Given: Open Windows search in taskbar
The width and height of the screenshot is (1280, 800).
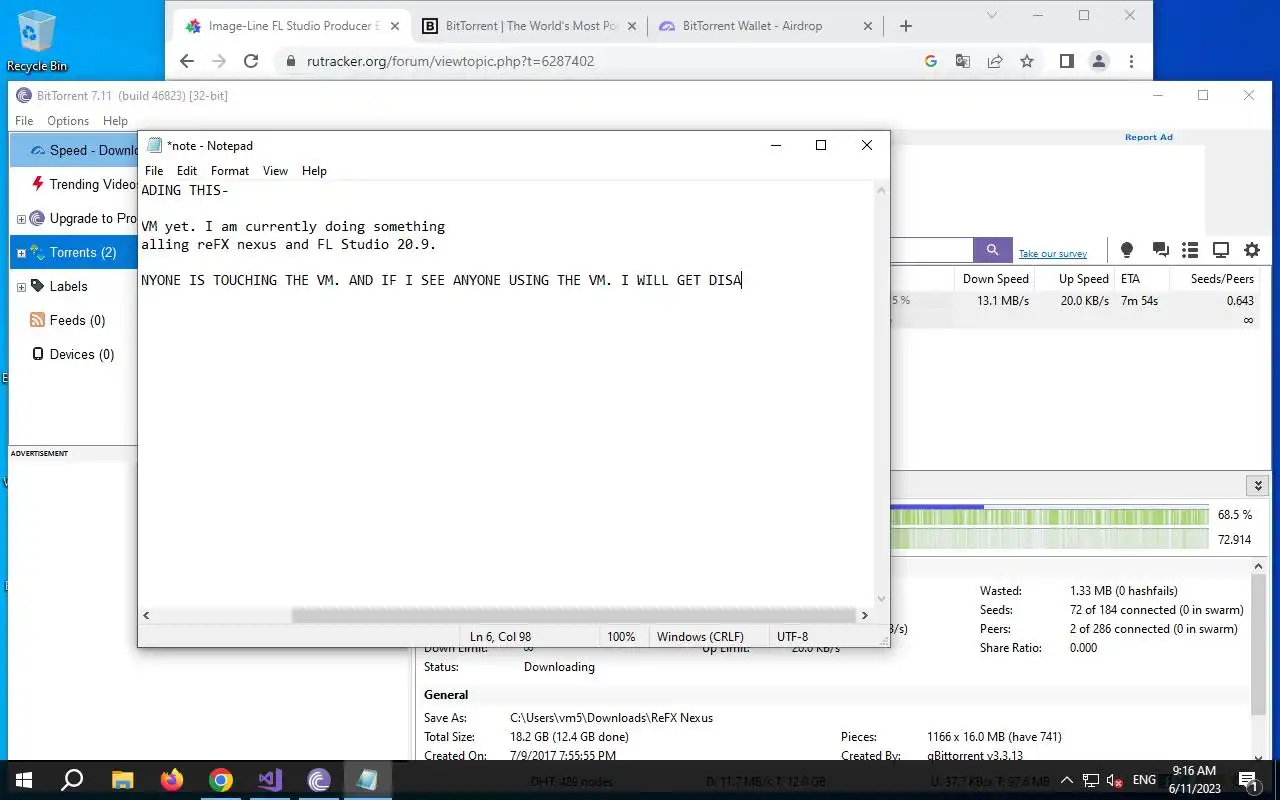Looking at the screenshot, I should 72,780.
